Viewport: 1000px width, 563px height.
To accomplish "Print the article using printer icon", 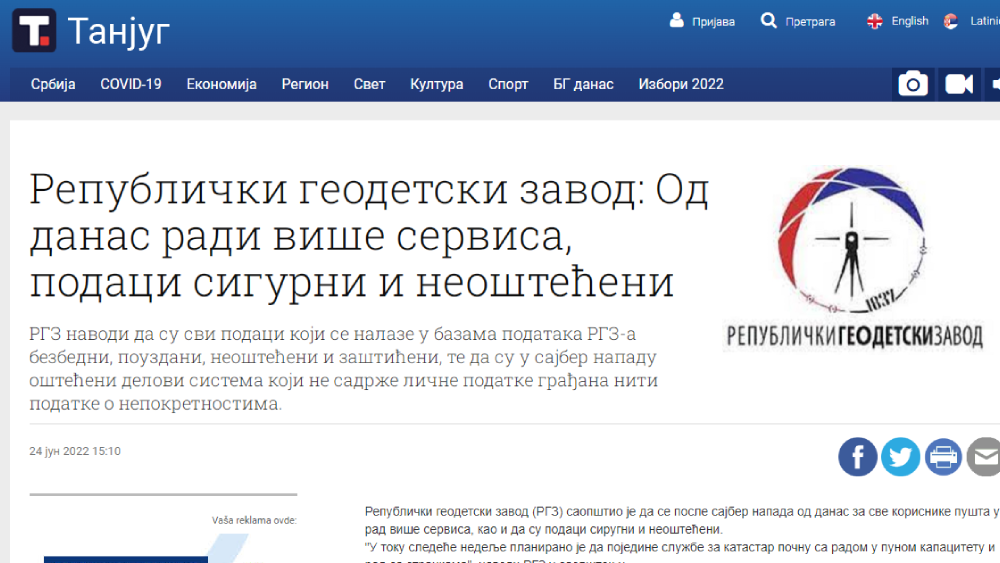I will tap(943, 457).
